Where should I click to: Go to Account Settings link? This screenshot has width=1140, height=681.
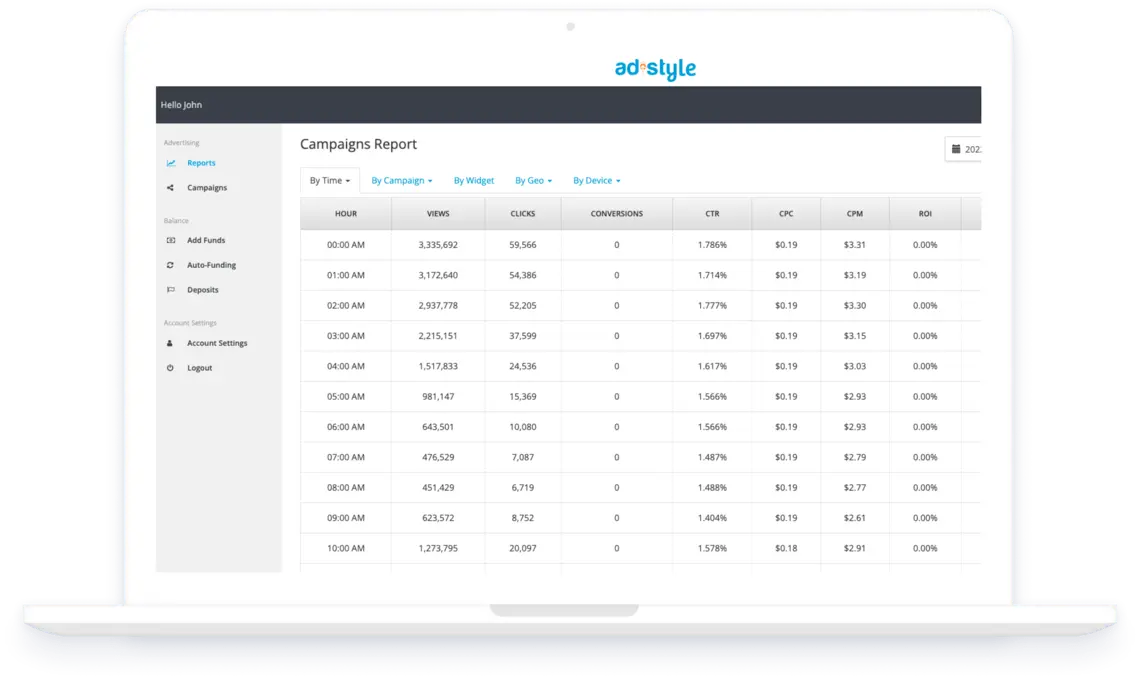217,343
